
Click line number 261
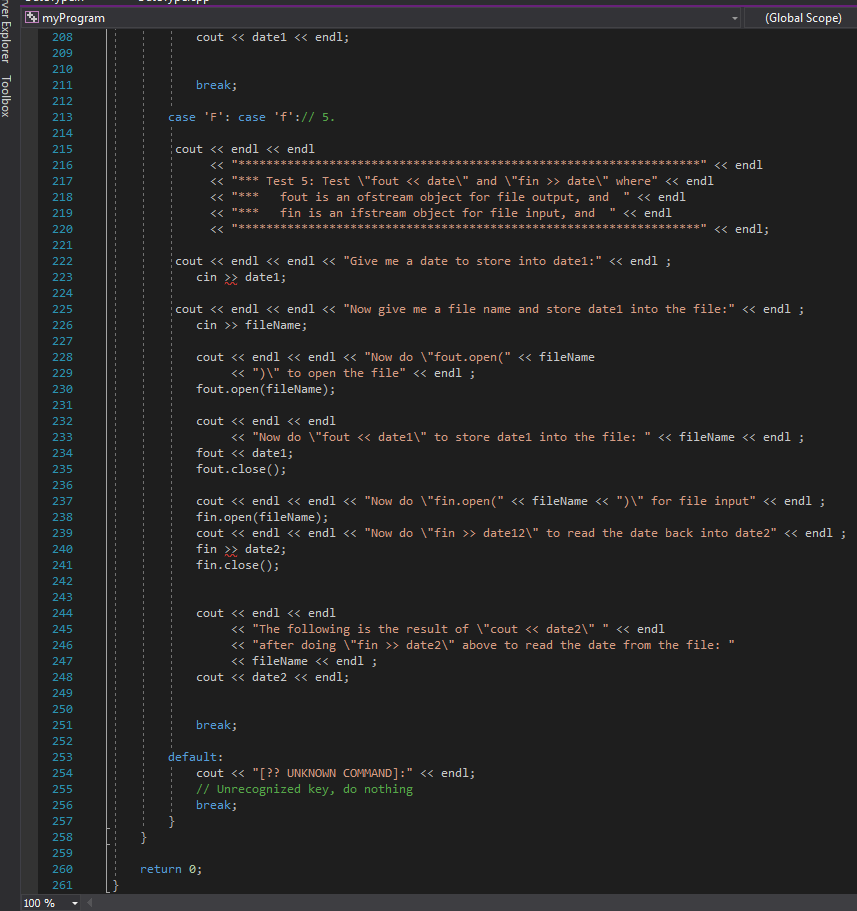(x=61, y=885)
